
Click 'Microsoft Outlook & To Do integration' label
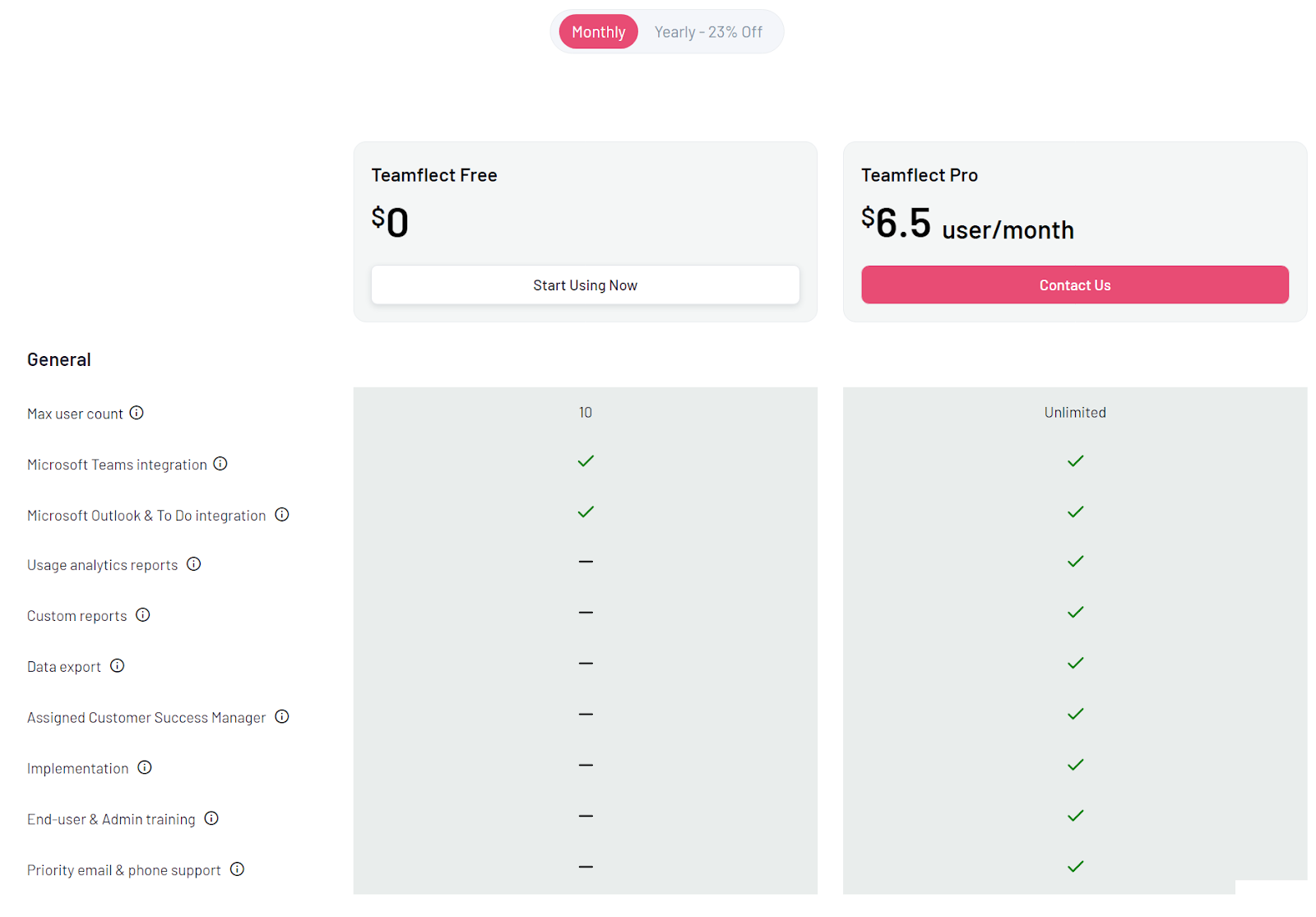click(x=146, y=516)
